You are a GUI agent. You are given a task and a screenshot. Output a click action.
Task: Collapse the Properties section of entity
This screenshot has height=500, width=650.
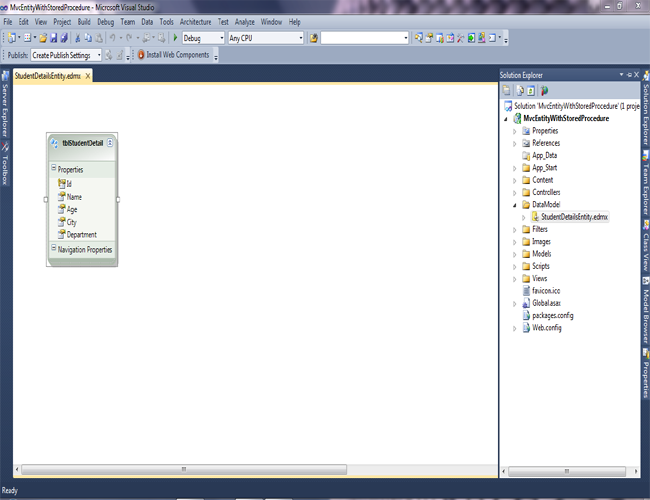(53, 168)
